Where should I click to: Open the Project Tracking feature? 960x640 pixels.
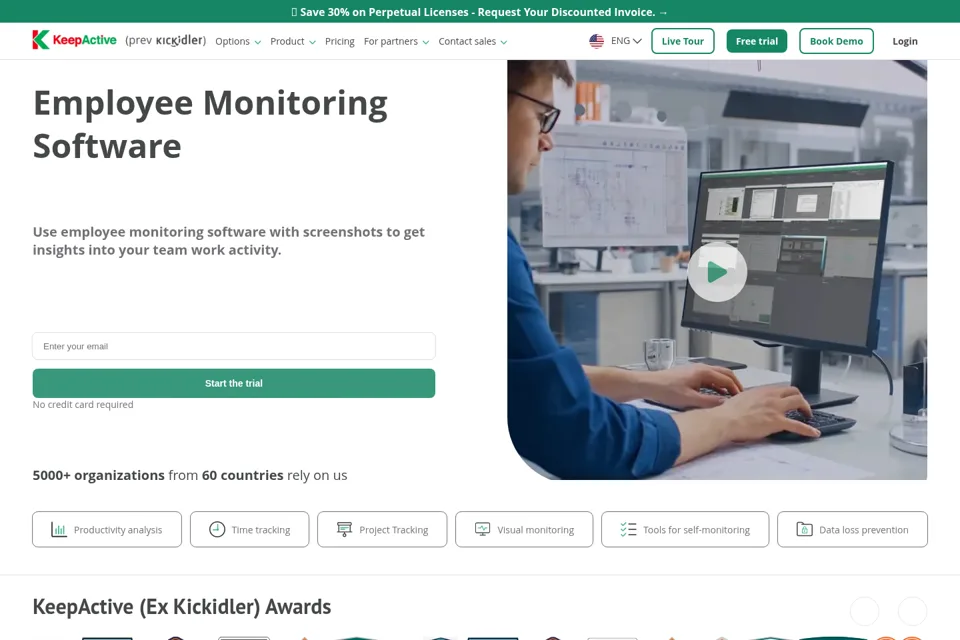point(382,529)
